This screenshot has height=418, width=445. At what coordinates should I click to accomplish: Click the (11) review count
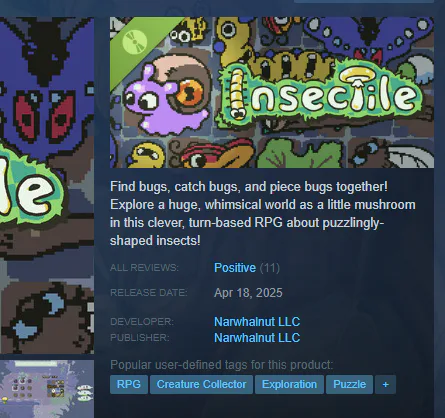pyautogui.click(x=270, y=268)
